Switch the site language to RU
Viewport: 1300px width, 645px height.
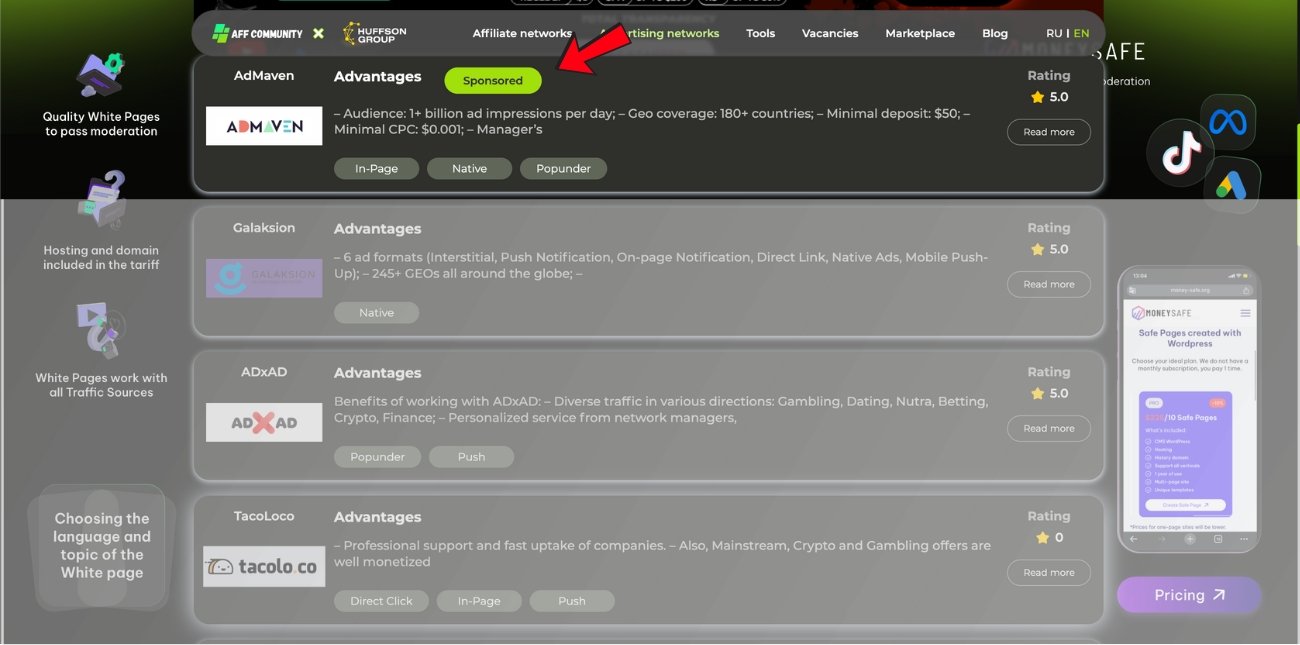[x=1054, y=32]
